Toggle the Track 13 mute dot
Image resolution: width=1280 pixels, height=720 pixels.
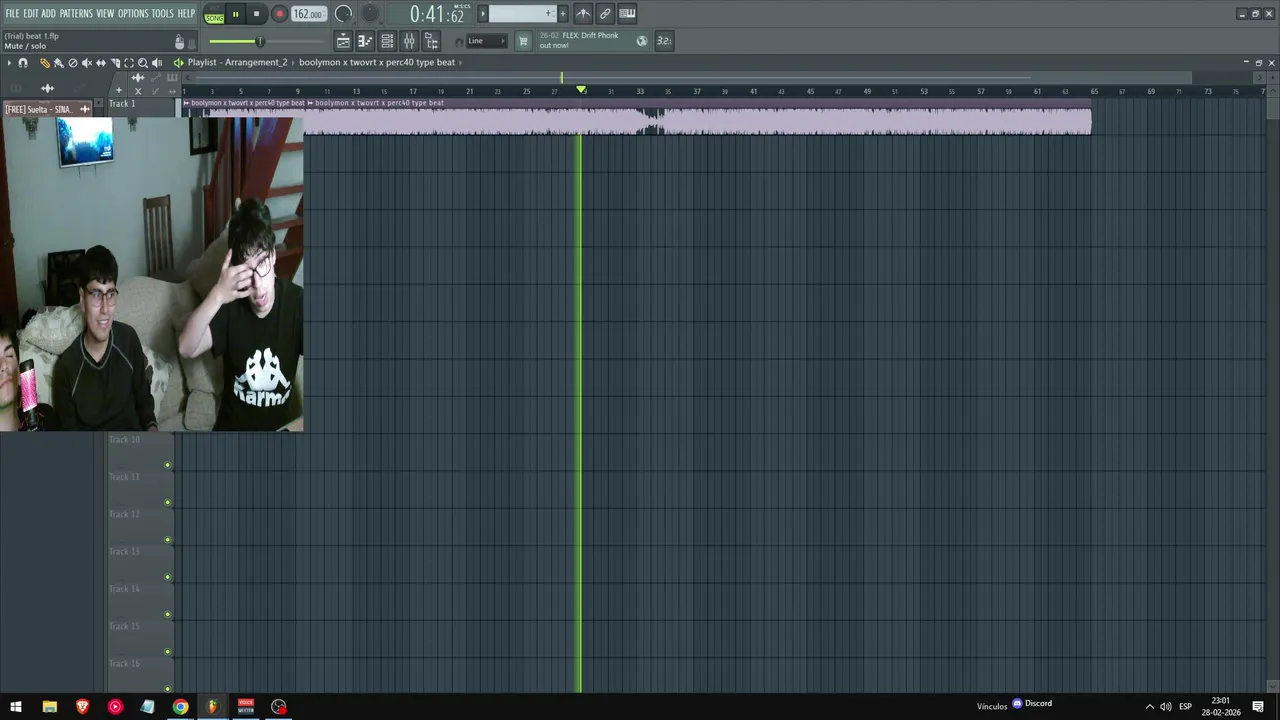point(168,577)
